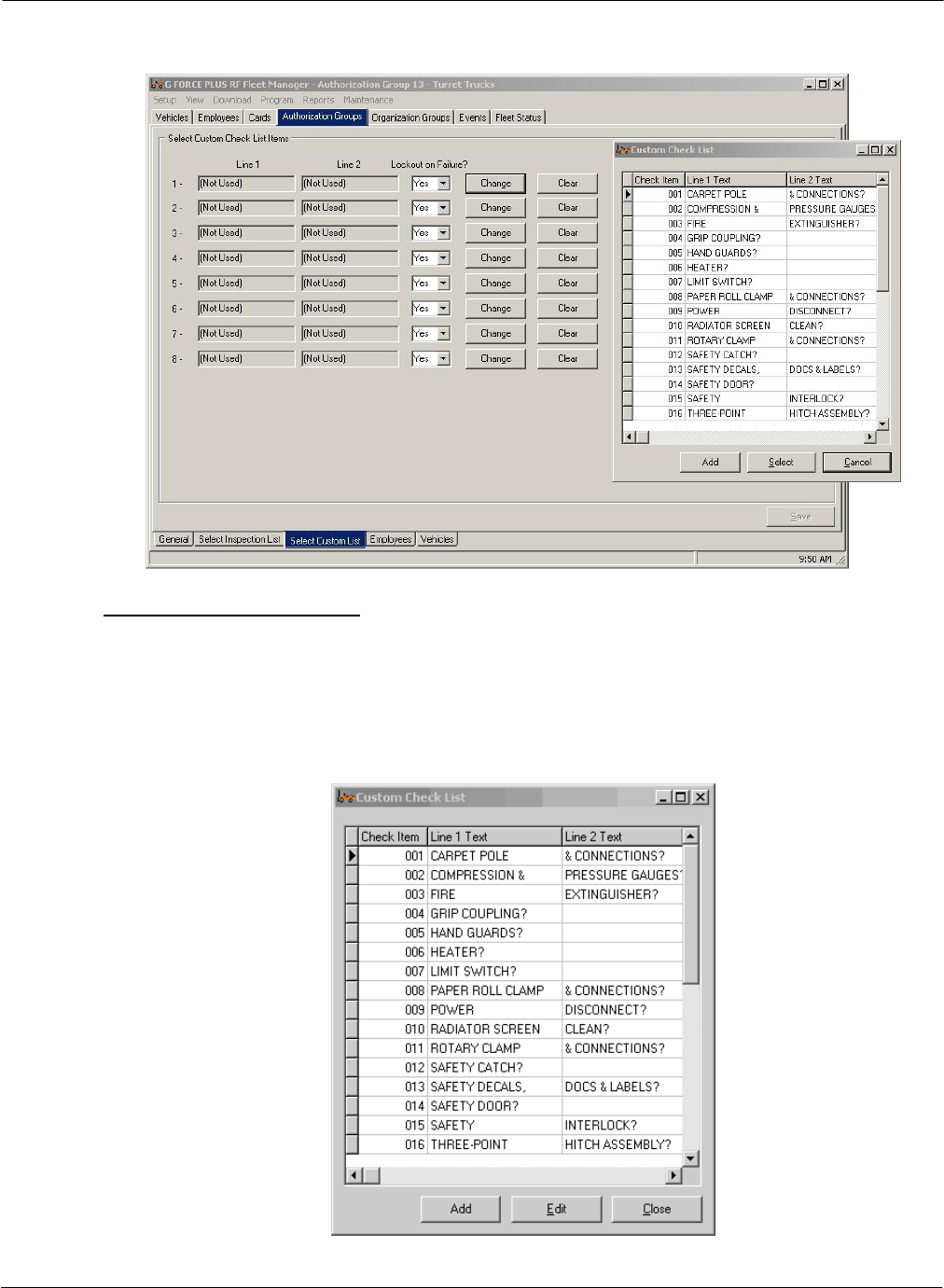Click forklift icon in lower Custom Check List title
Image resolution: width=944 pixels, height=1288 pixels.
(346, 797)
